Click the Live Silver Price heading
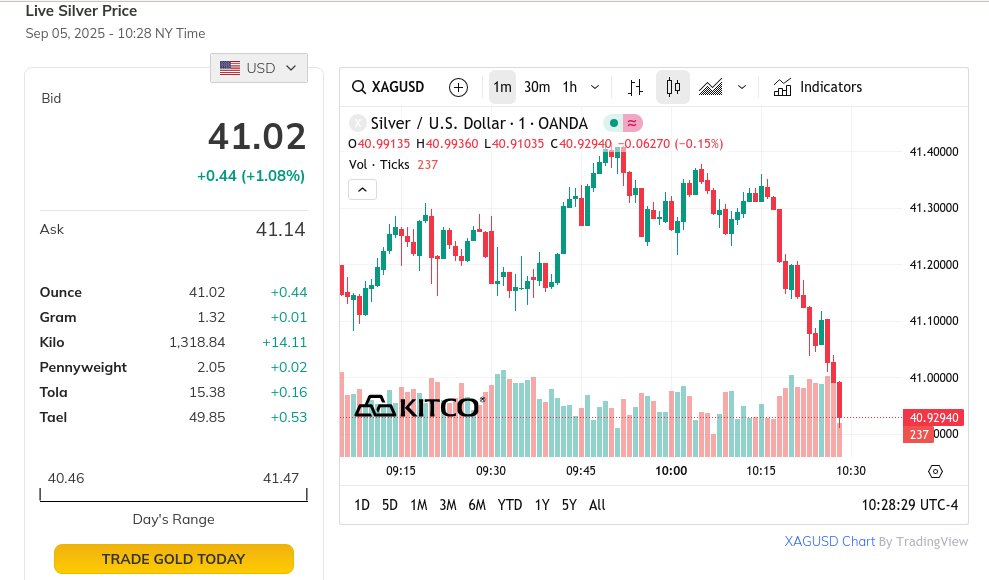Image resolution: width=989 pixels, height=580 pixels. [x=81, y=11]
